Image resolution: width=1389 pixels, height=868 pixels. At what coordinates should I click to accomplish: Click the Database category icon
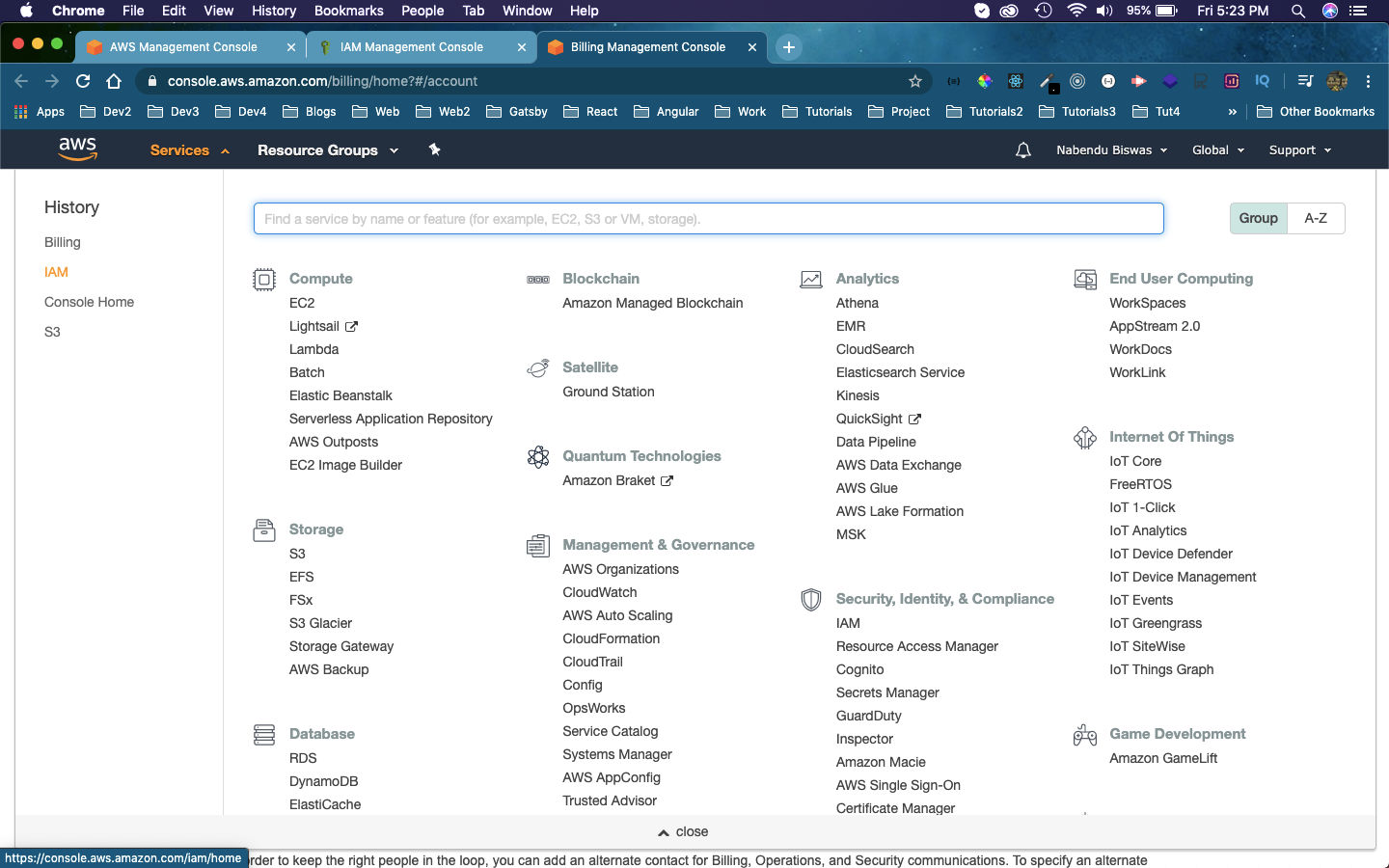click(x=264, y=735)
